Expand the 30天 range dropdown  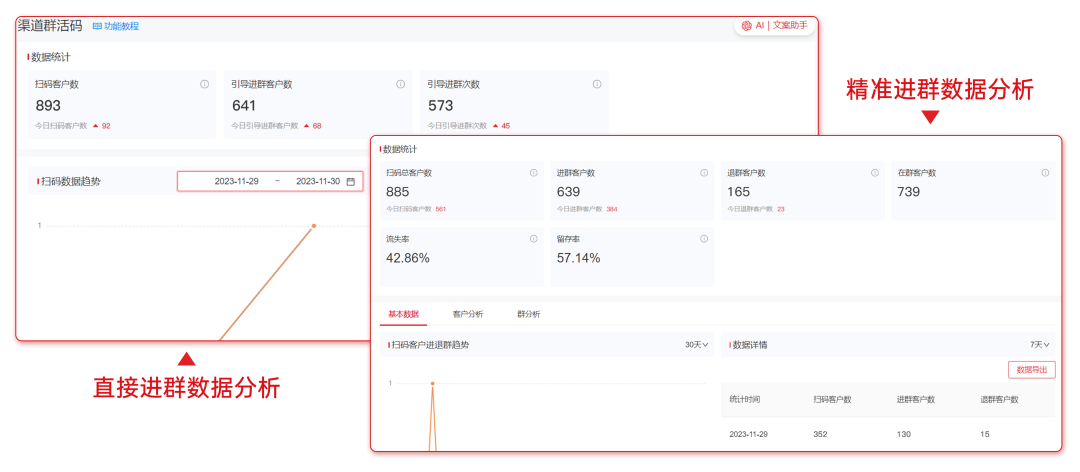coord(696,345)
